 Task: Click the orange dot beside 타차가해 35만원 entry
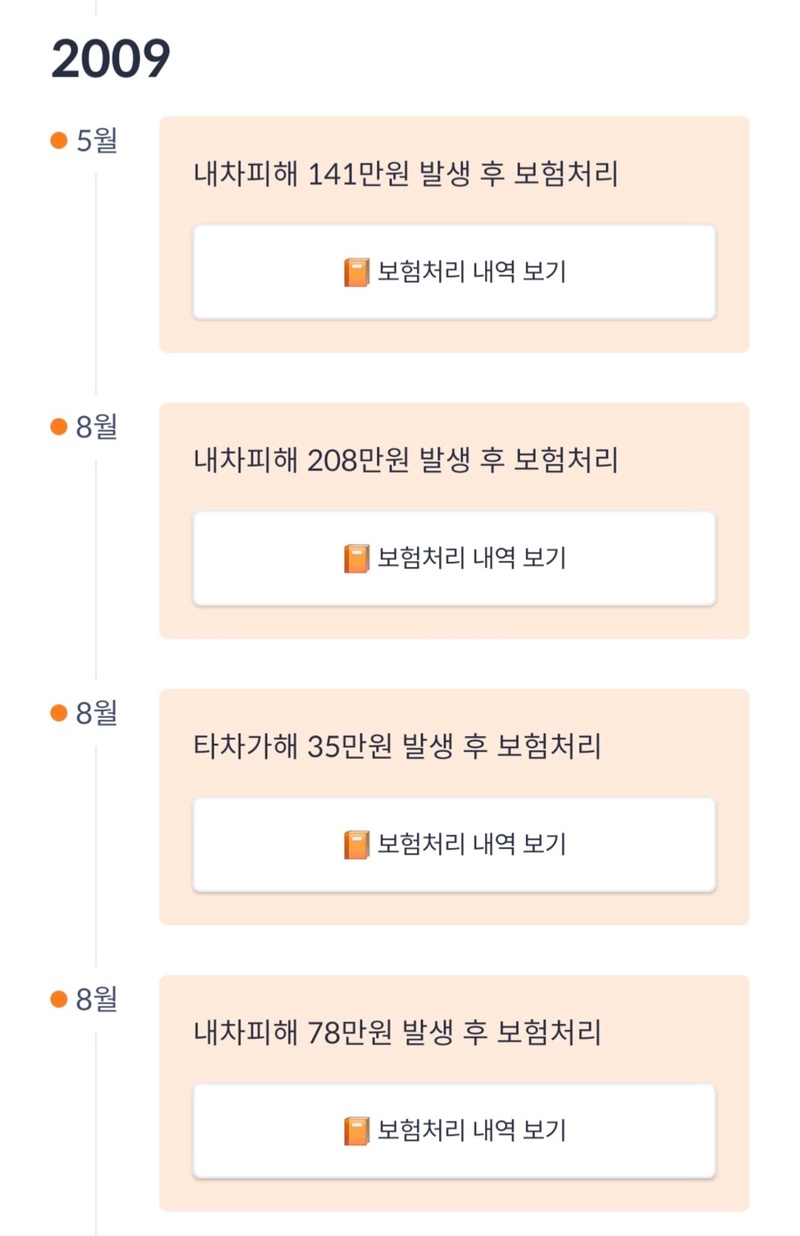58,713
